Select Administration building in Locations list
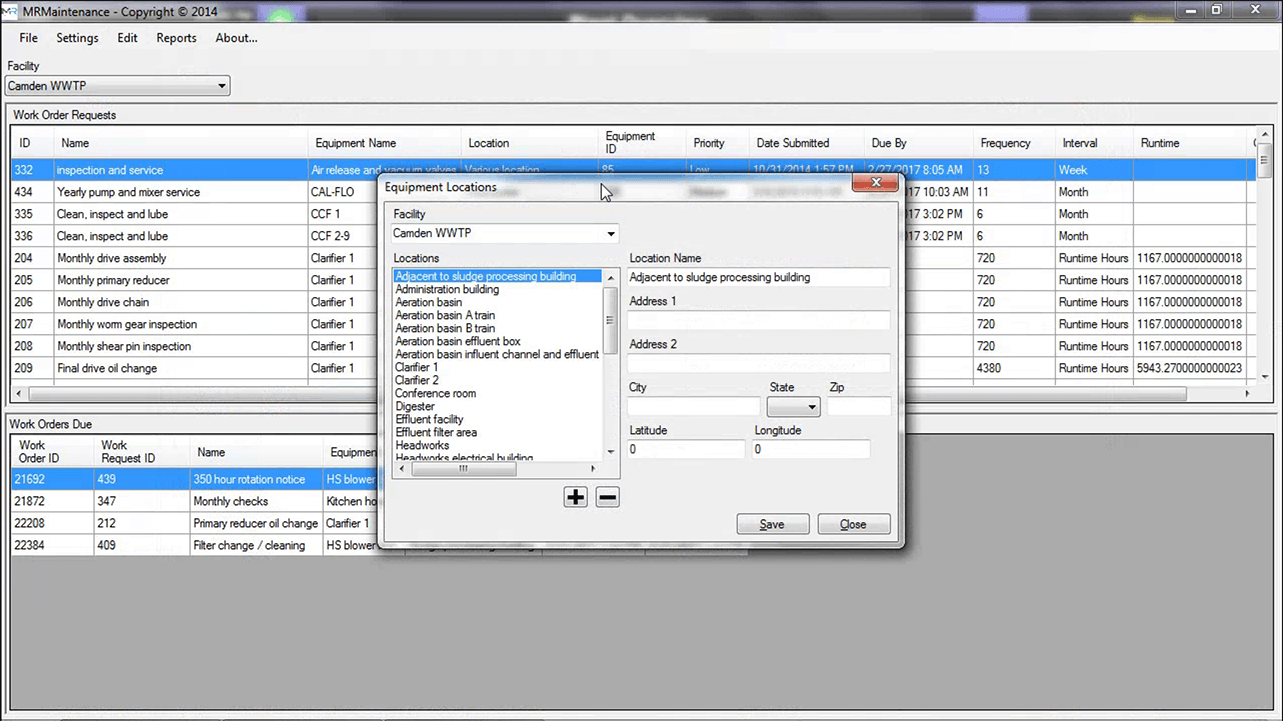Image resolution: width=1283 pixels, height=721 pixels. click(447, 290)
